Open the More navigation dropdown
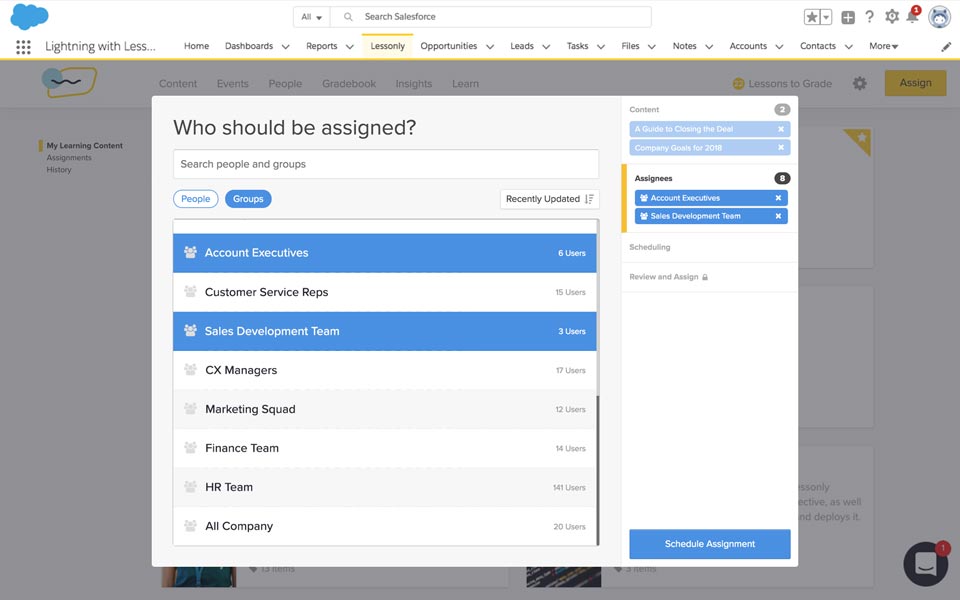This screenshot has width=960, height=600. (x=883, y=46)
